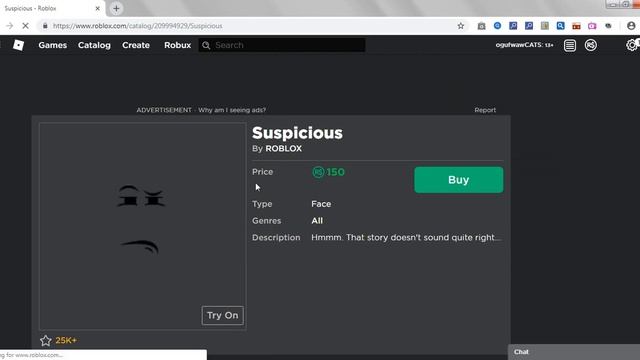The height and width of the screenshot is (360, 640).
Task: Click the site lock security icon
Action: (45, 26)
